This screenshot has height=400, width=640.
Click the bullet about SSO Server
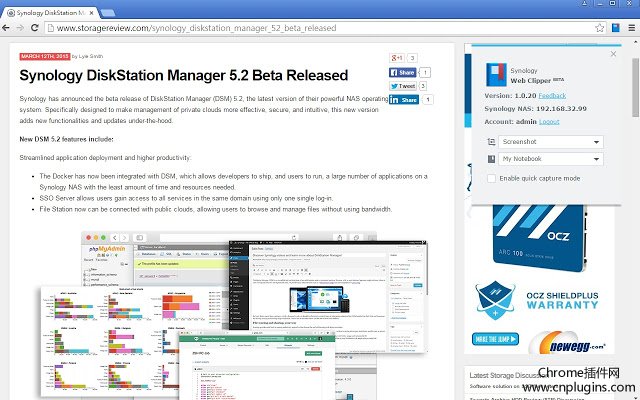tap(187, 198)
